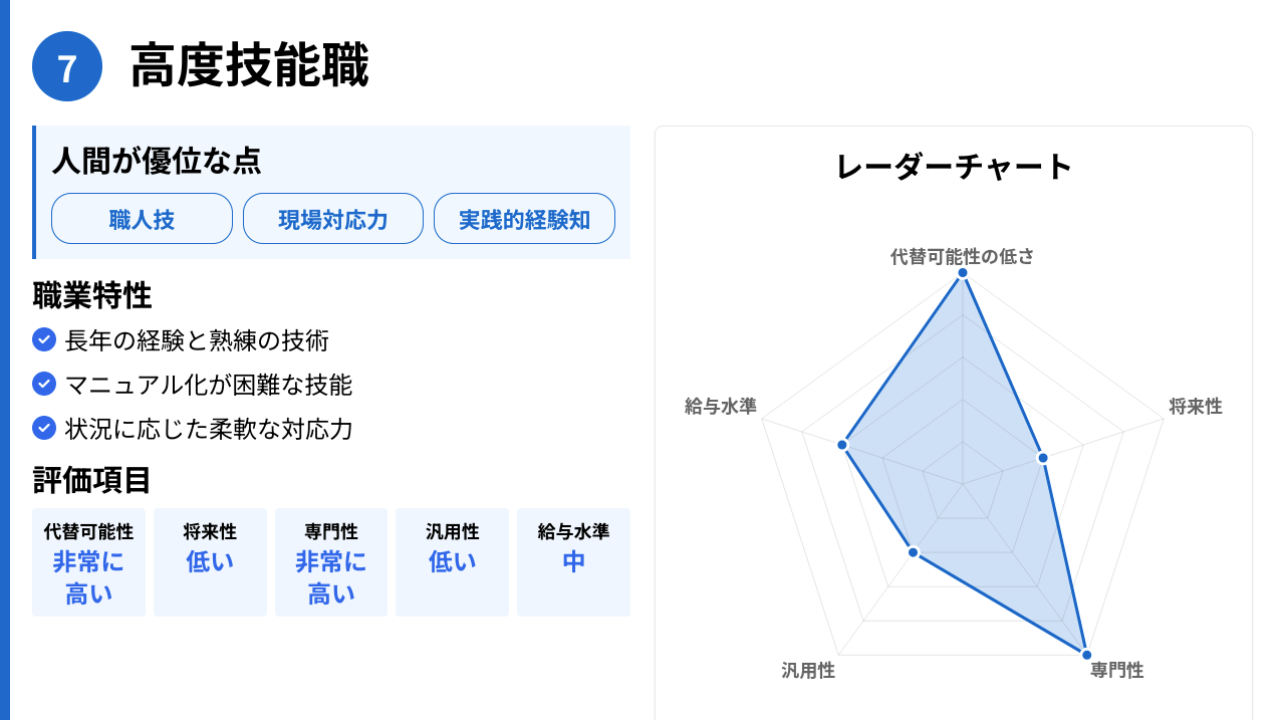Click the 専門性 非常に高い evaluation card

pyautogui.click(x=331, y=562)
